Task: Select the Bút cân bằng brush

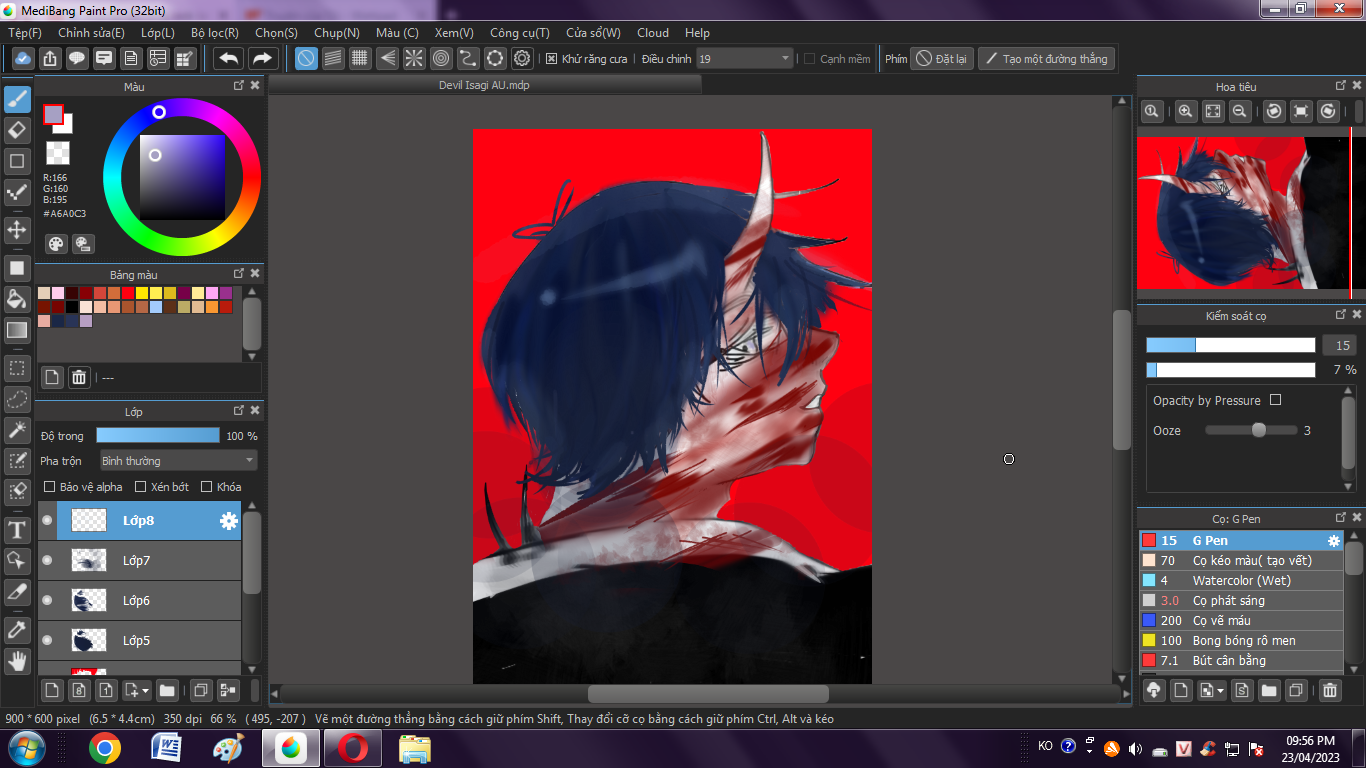Action: pyautogui.click(x=1241, y=661)
